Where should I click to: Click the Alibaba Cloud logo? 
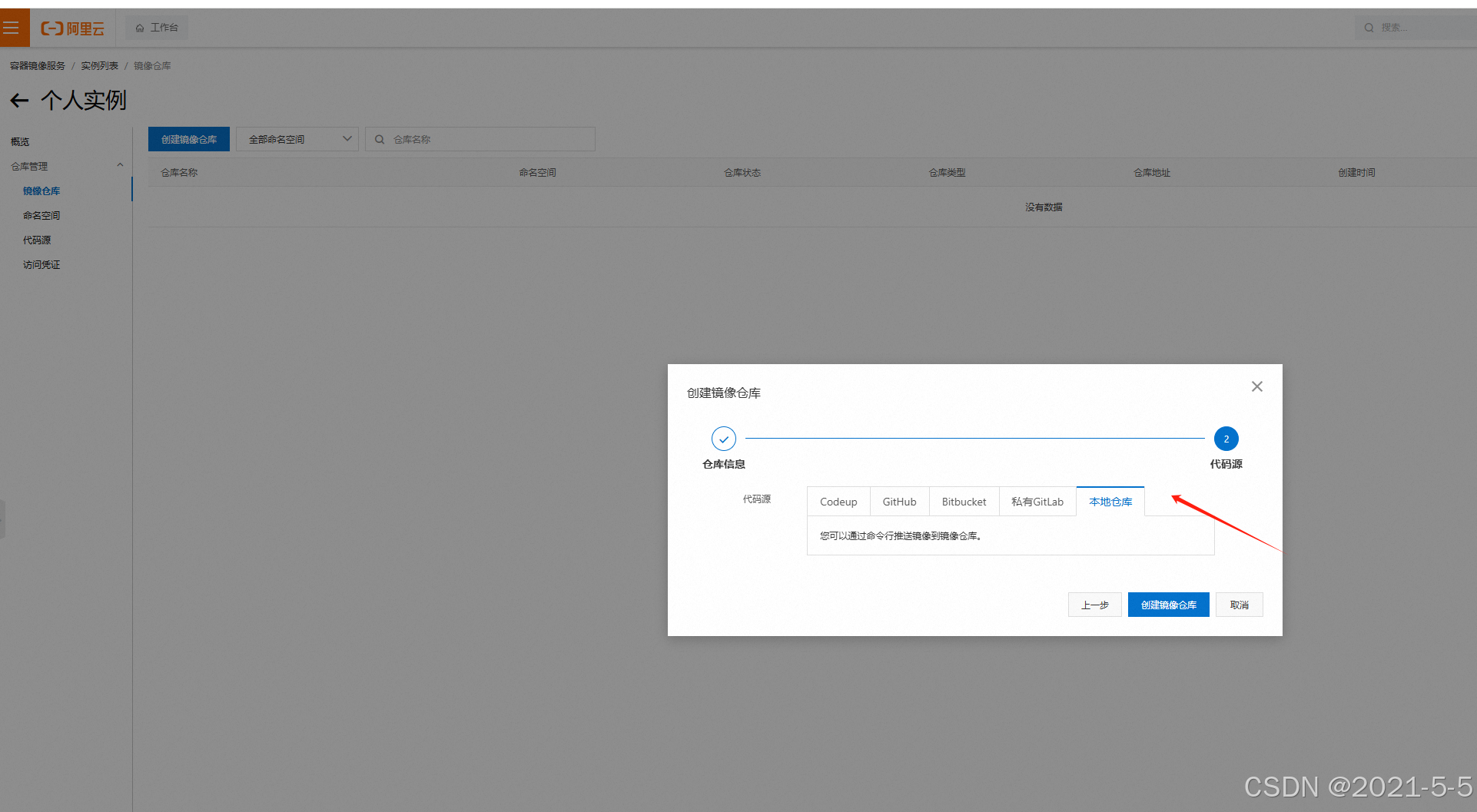coord(72,28)
